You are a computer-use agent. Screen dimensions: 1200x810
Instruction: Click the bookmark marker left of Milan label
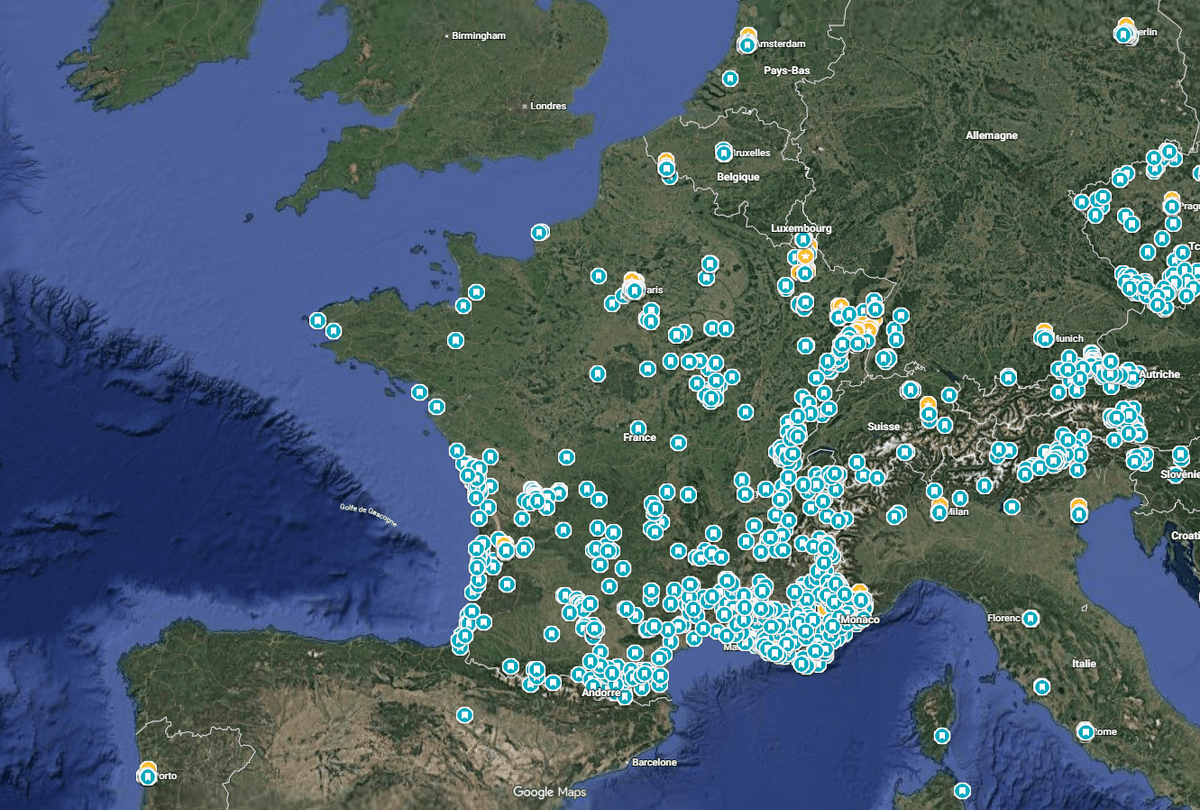point(939,512)
